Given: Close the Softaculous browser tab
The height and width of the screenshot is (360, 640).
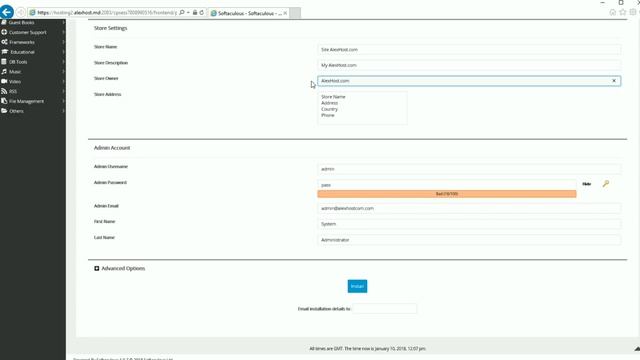Looking at the screenshot, I should tap(285, 13).
